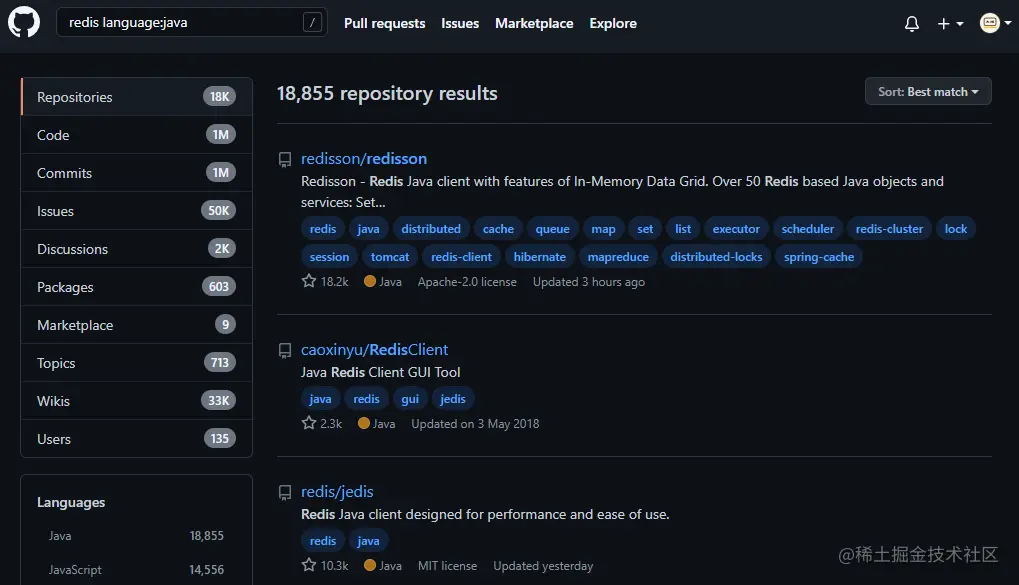The width and height of the screenshot is (1019, 585).
Task: Click the tomcat topic tag
Action: (x=390, y=257)
